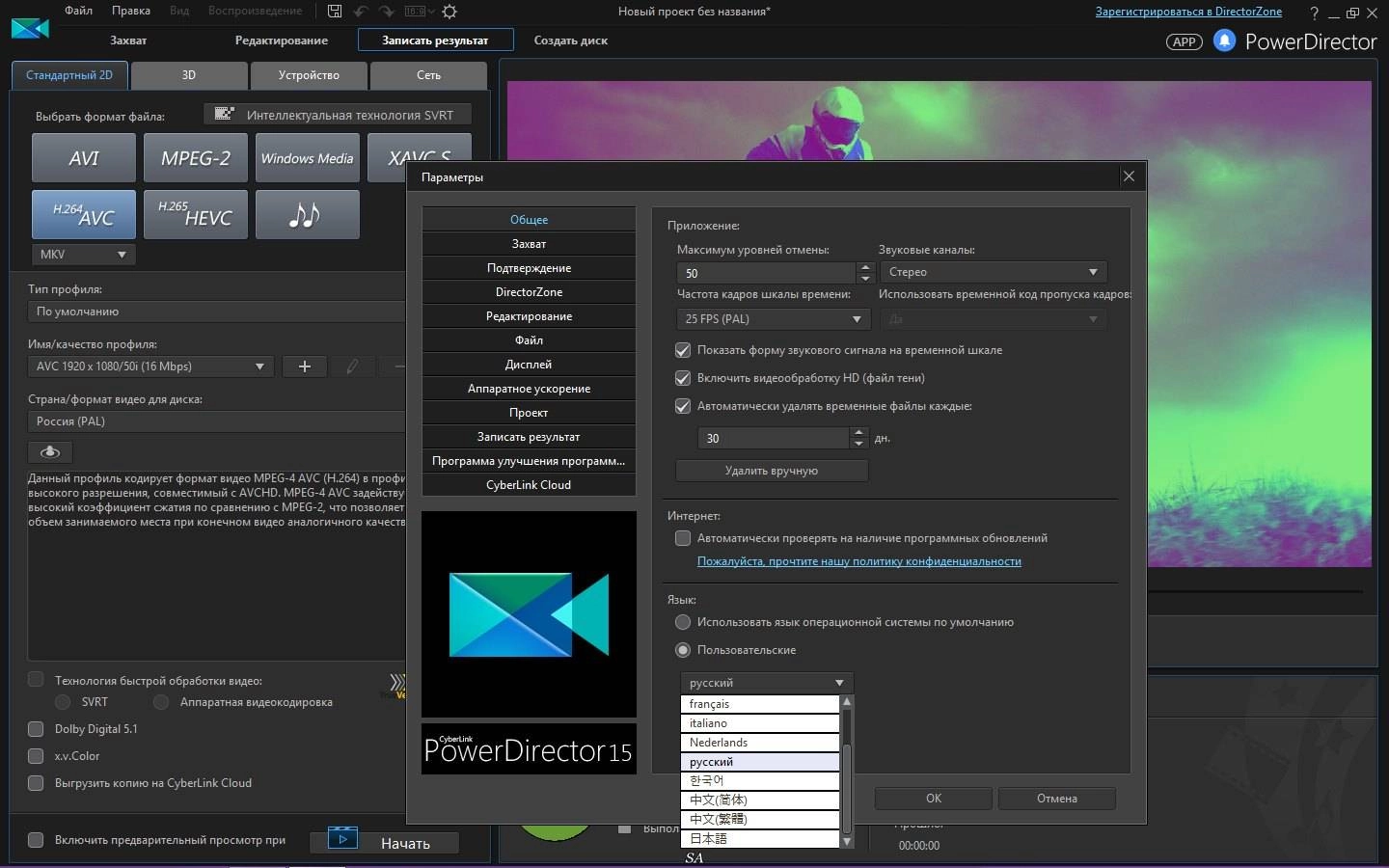Increase the maximum undo levels value

pyautogui.click(x=865, y=267)
